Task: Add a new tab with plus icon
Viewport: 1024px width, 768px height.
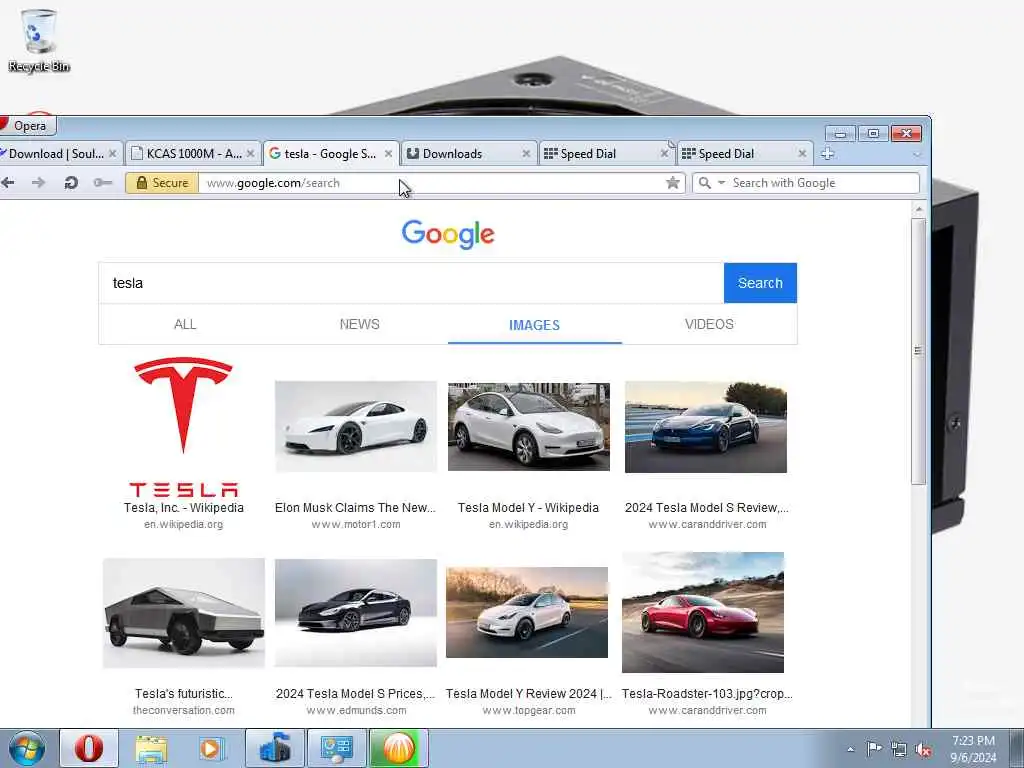Action: pyautogui.click(x=827, y=153)
